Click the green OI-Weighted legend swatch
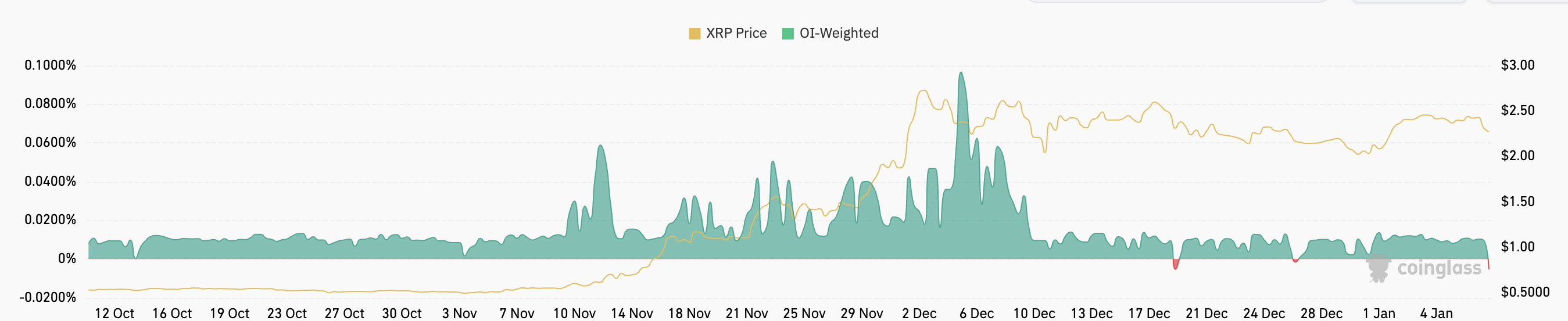This screenshot has width=1568, height=321. 787,34
